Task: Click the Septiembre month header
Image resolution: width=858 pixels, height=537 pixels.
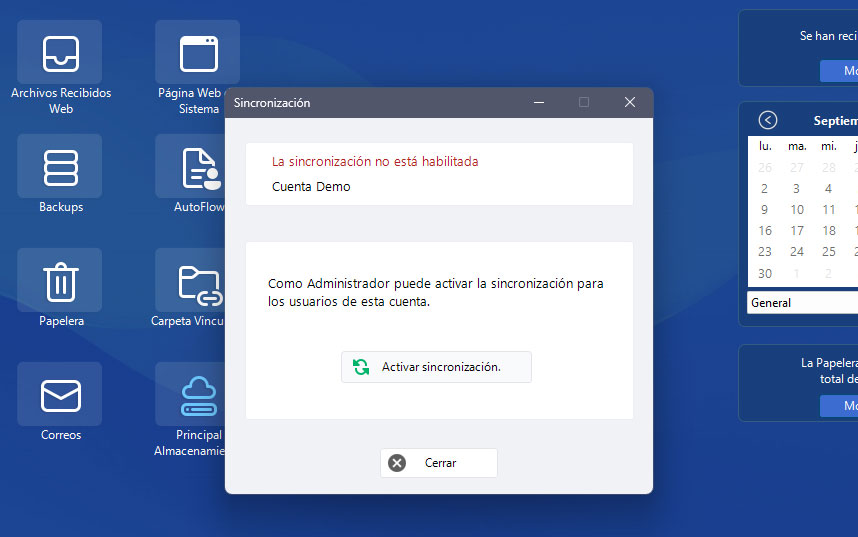Action: 836,120
